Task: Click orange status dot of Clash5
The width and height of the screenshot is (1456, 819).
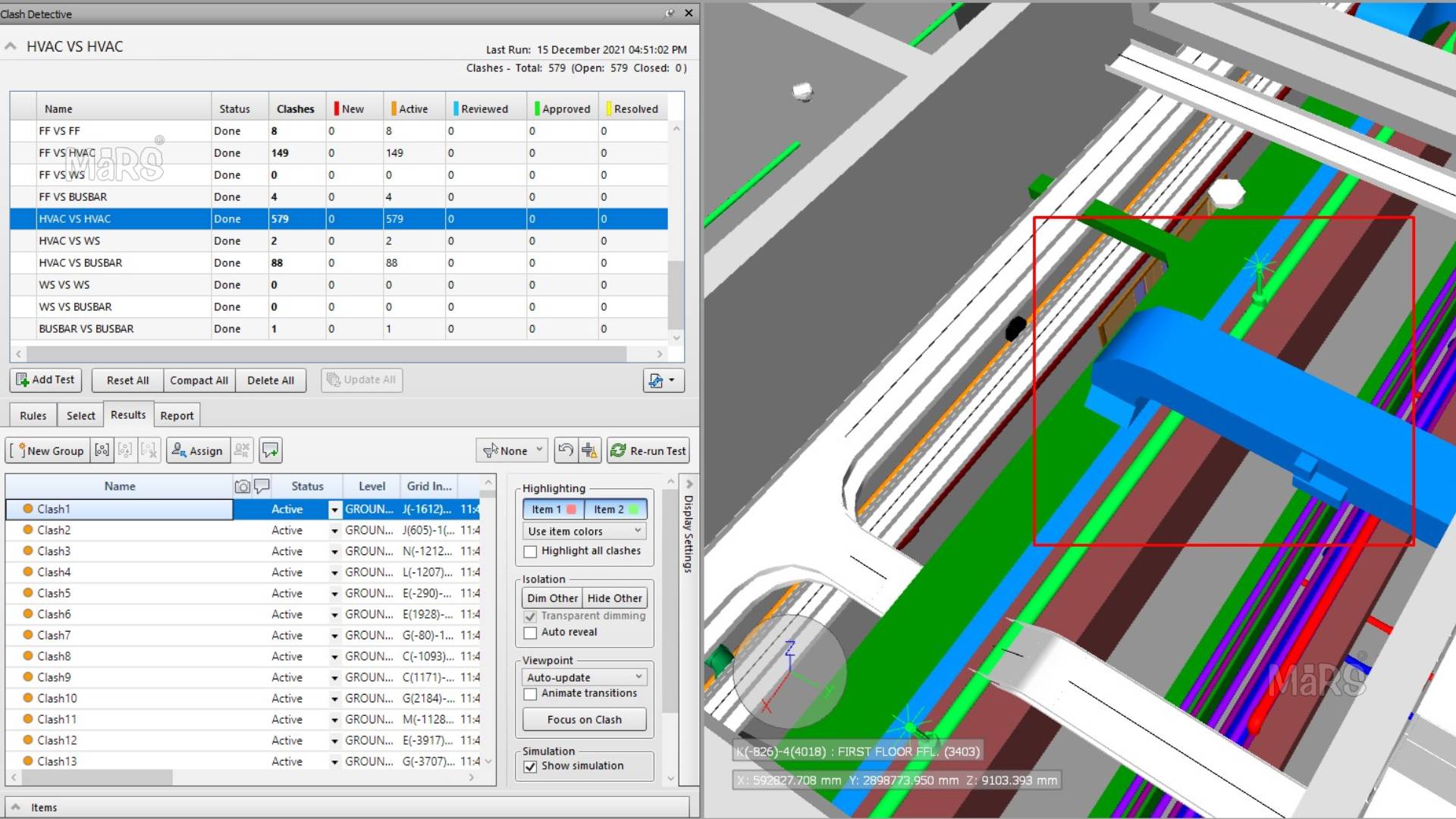Action: pos(28,593)
